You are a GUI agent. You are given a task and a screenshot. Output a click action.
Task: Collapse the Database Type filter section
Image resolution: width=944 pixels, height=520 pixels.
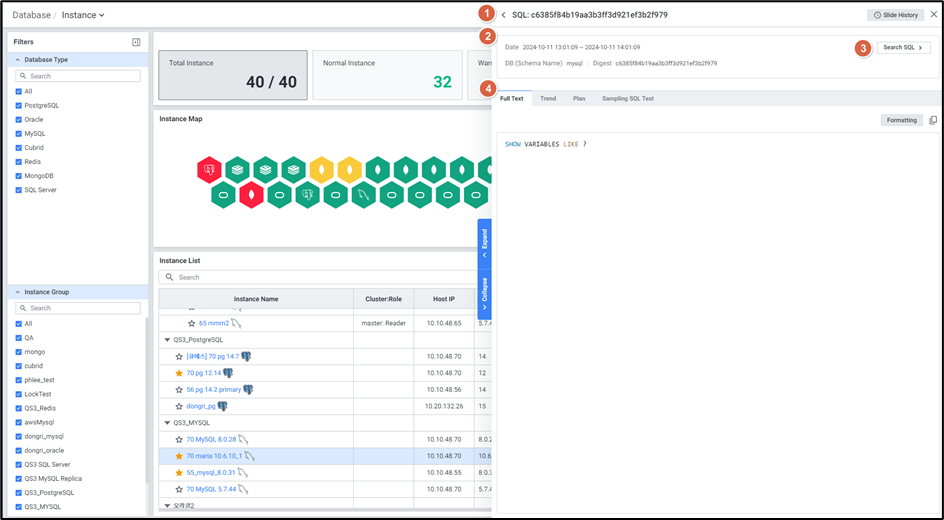pos(17,60)
